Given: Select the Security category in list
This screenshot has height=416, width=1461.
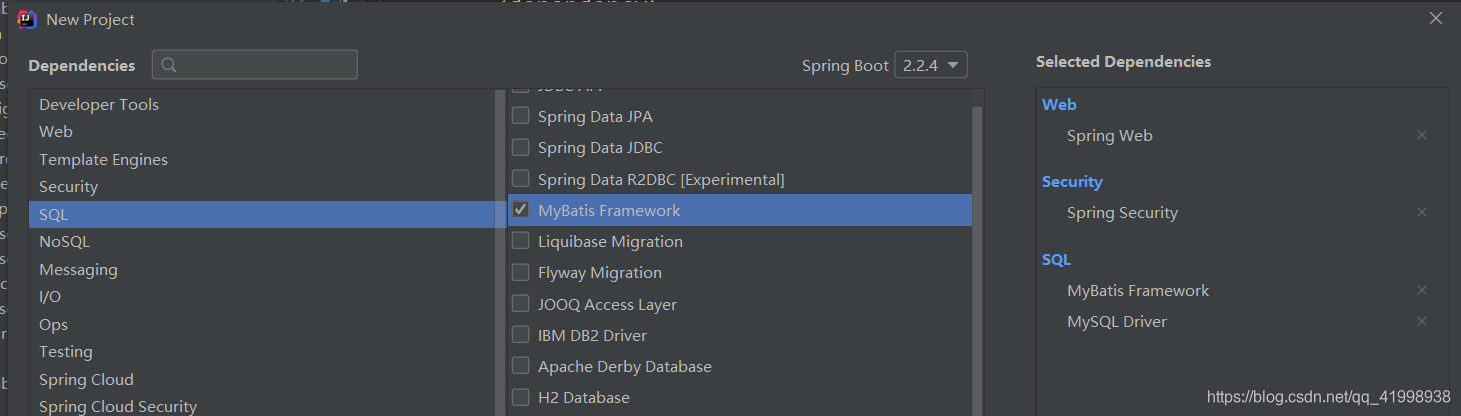Looking at the screenshot, I should coord(262,187).
